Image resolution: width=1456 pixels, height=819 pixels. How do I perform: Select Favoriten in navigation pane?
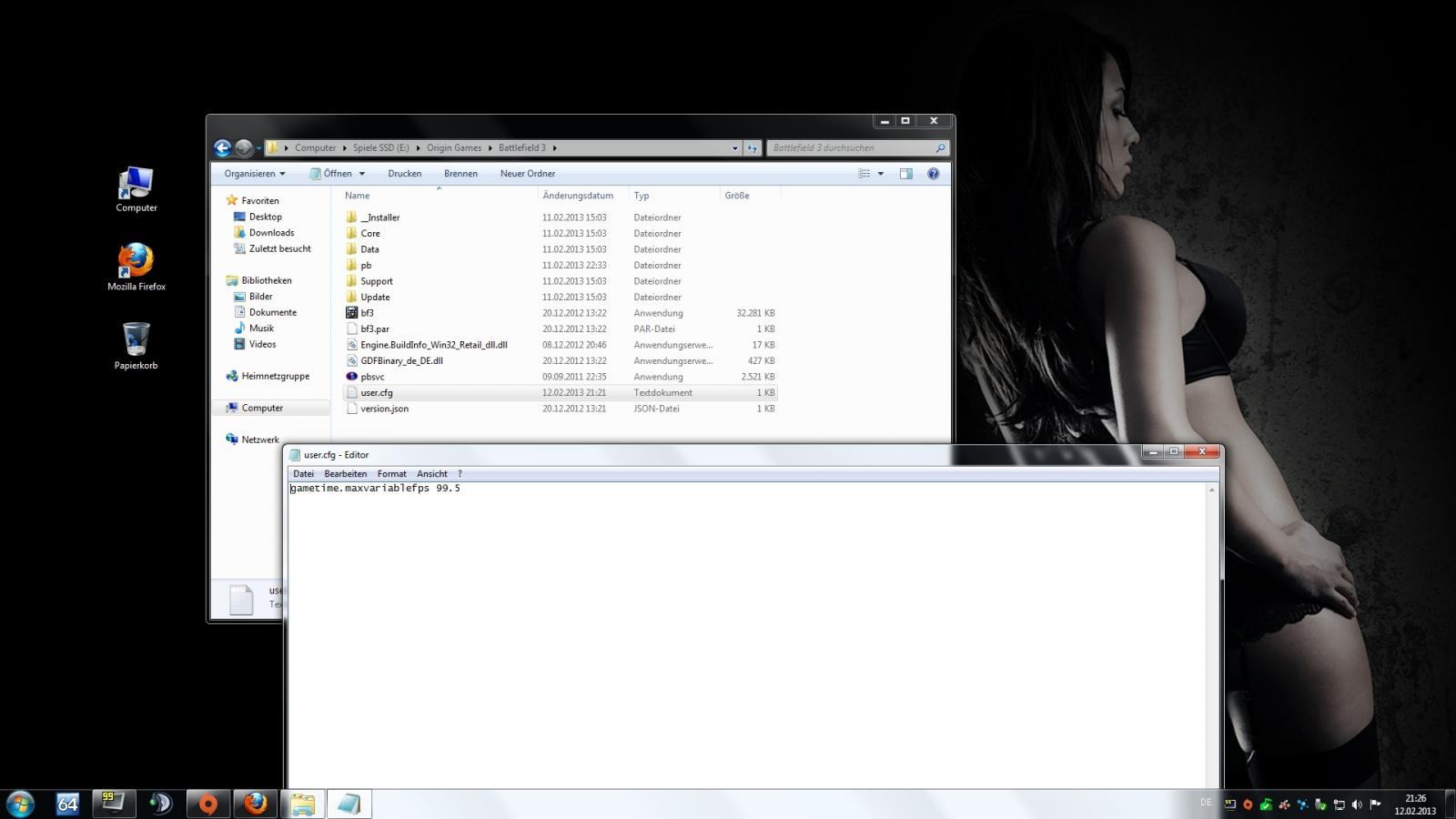click(260, 200)
